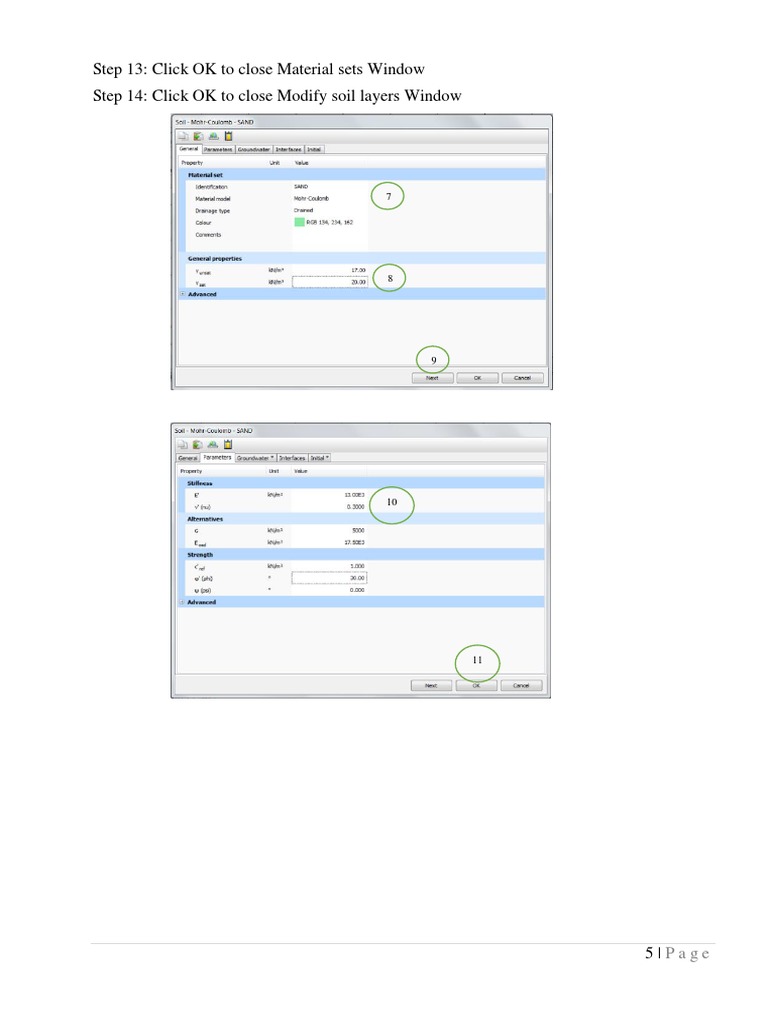Click green colour swatch beside RGB 134, 234, 162
The width and height of the screenshot is (768, 1024).
tap(300, 222)
